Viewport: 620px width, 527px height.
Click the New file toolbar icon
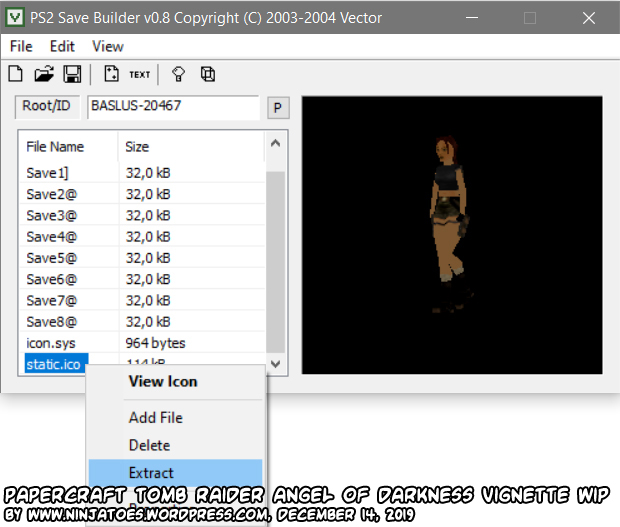coord(16,74)
